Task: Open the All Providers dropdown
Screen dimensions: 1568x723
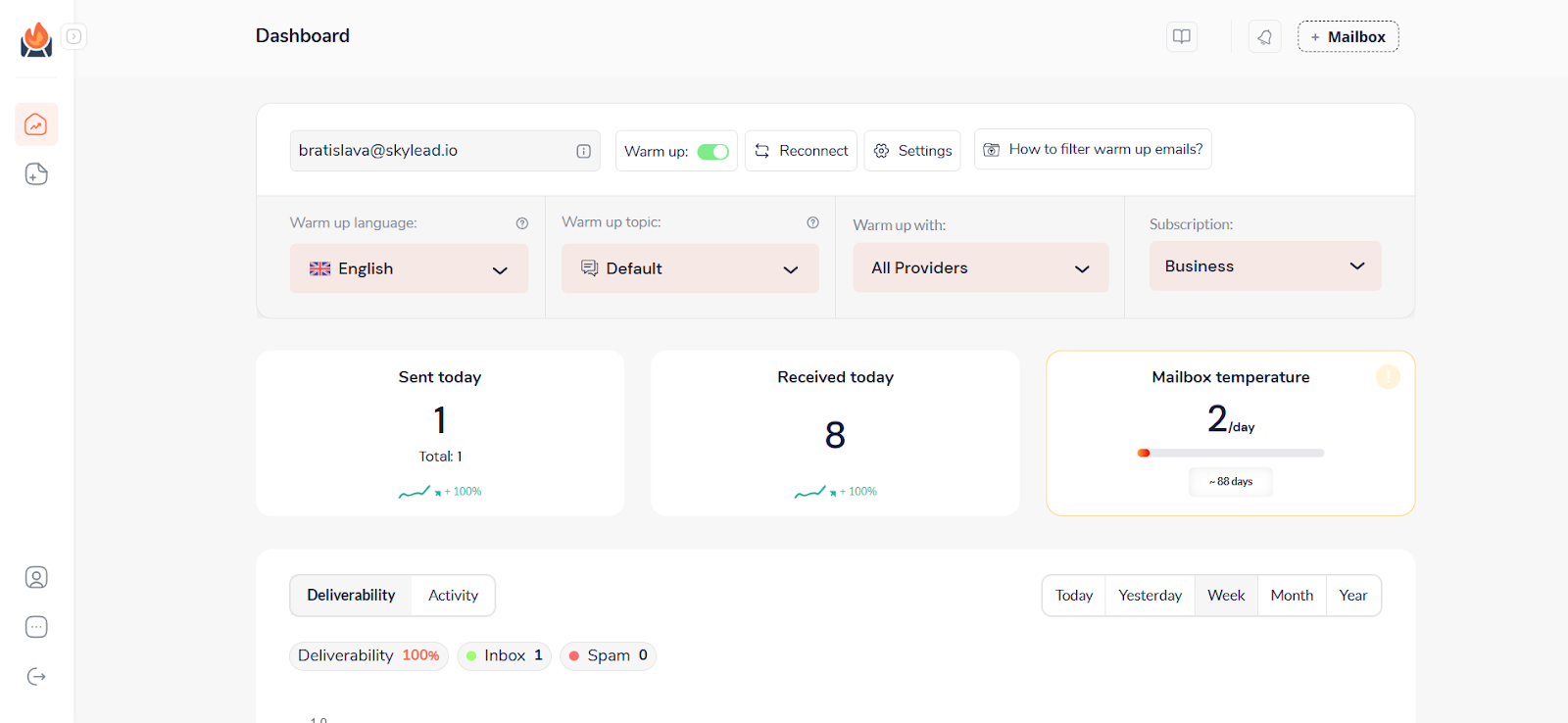Action: coord(980,268)
